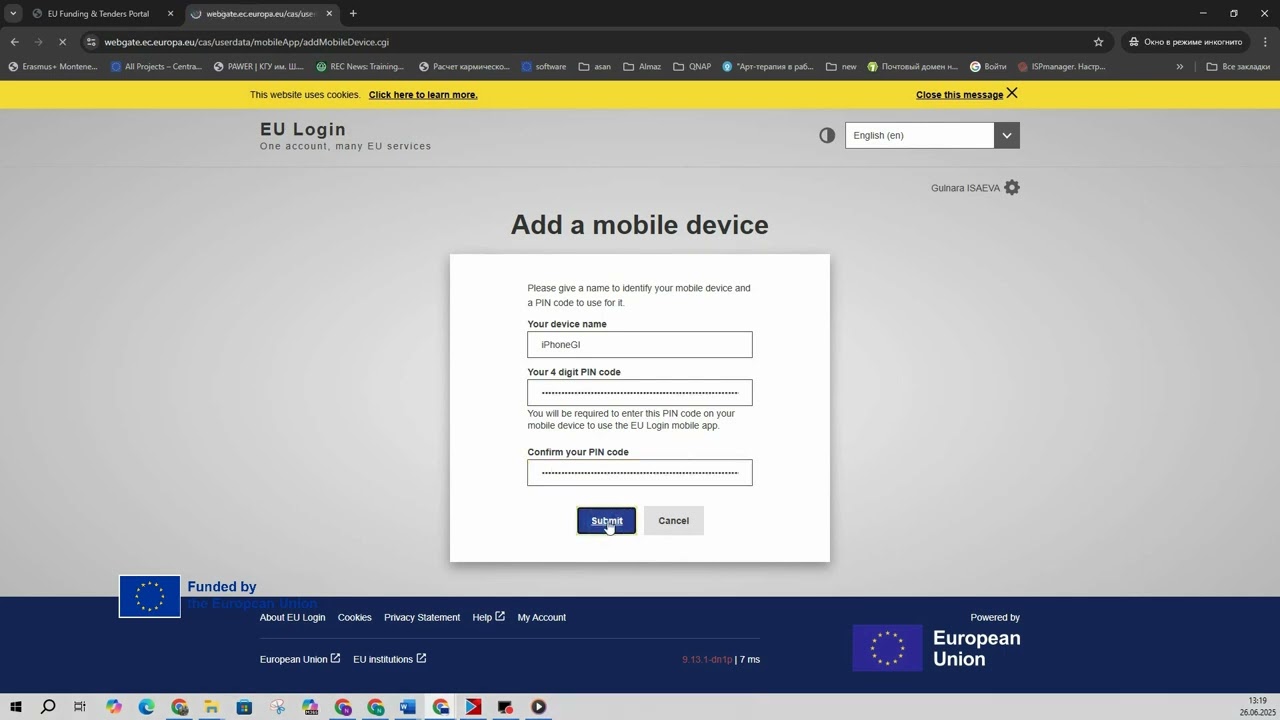Open Microsoft Word from taskbar
Viewport: 1280px width, 720px height.
[407, 707]
